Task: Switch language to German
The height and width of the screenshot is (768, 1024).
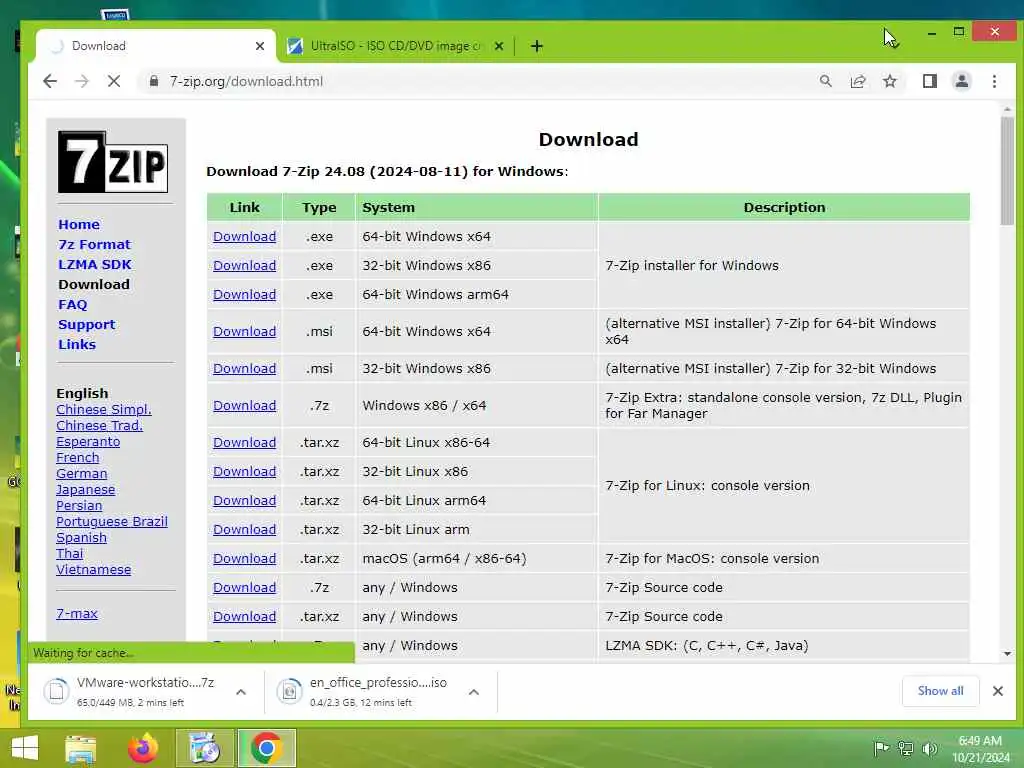Action: click(x=82, y=473)
